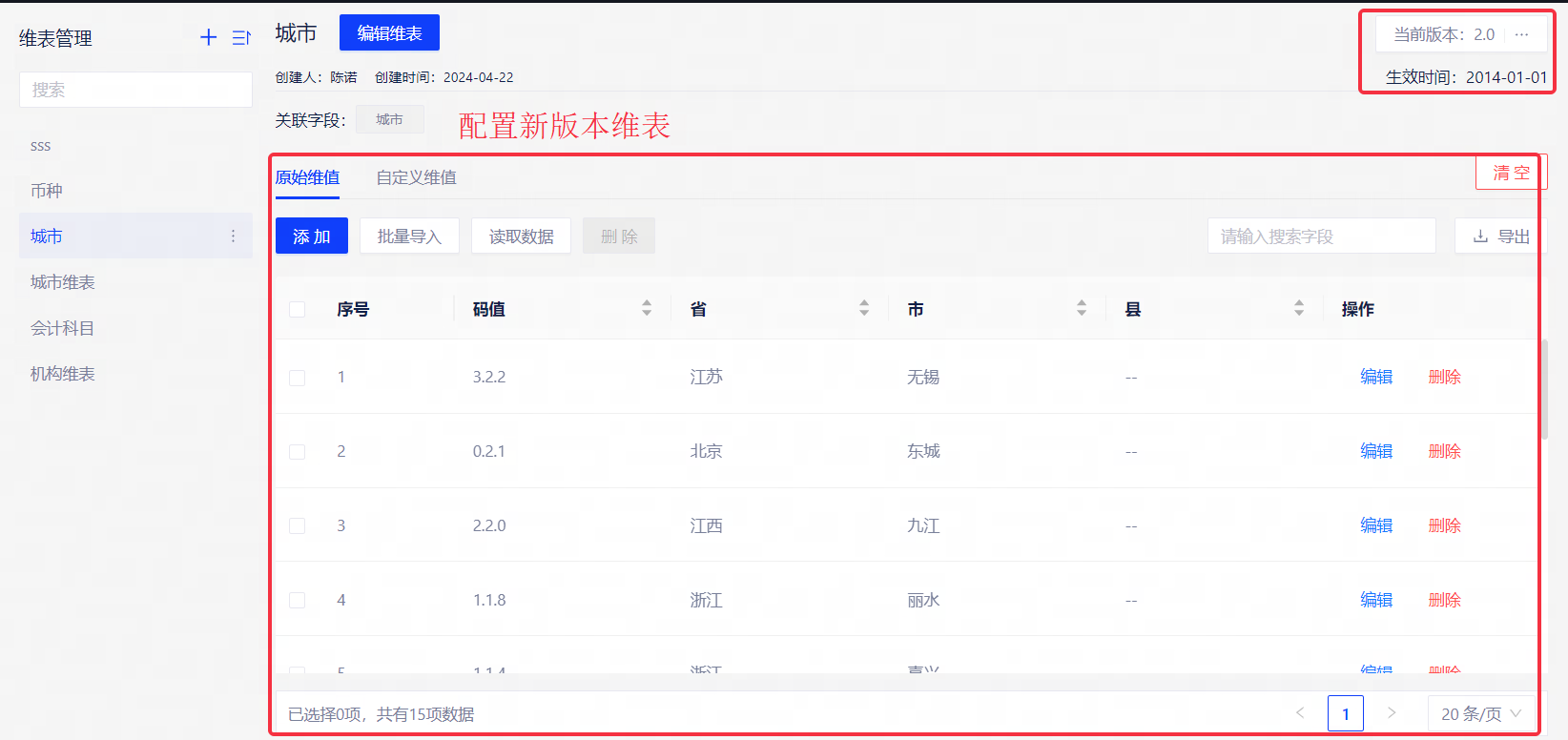Sort the 码值 column using its sort arrows
The height and width of the screenshot is (740, 1568).
647,308
